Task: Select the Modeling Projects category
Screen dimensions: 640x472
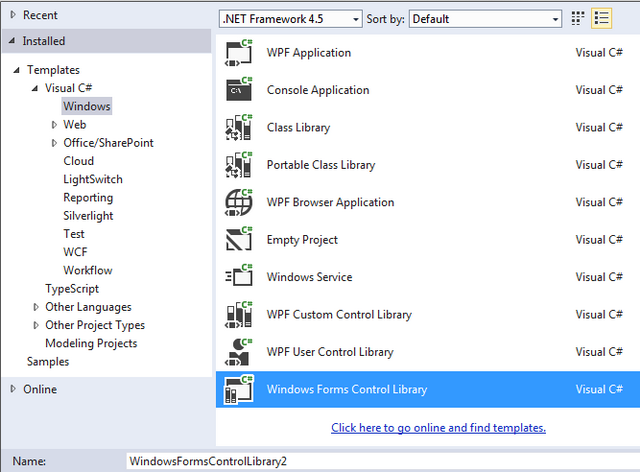Action: (x=91, y=343)
